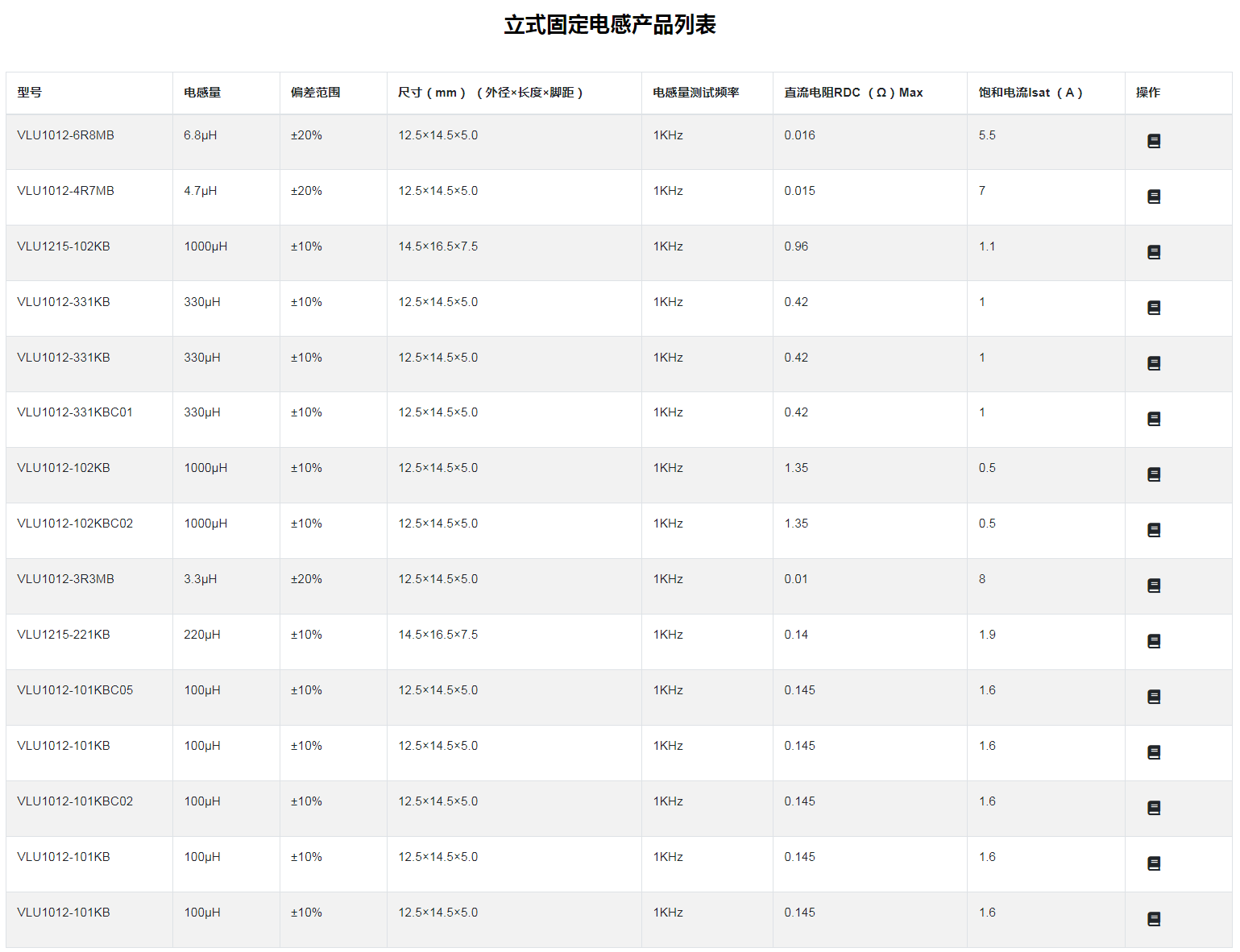Viewport: 1240px width, 952px height.
Task: Open document icon for VLU1012-102KBC02
Action: pyautogui.click(x=1153, y=530)
